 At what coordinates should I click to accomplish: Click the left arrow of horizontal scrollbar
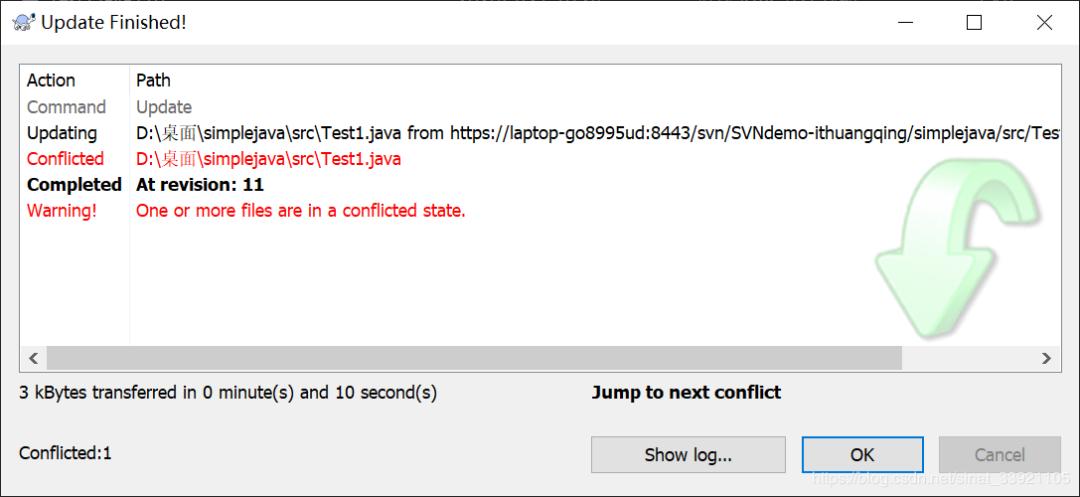32,358
